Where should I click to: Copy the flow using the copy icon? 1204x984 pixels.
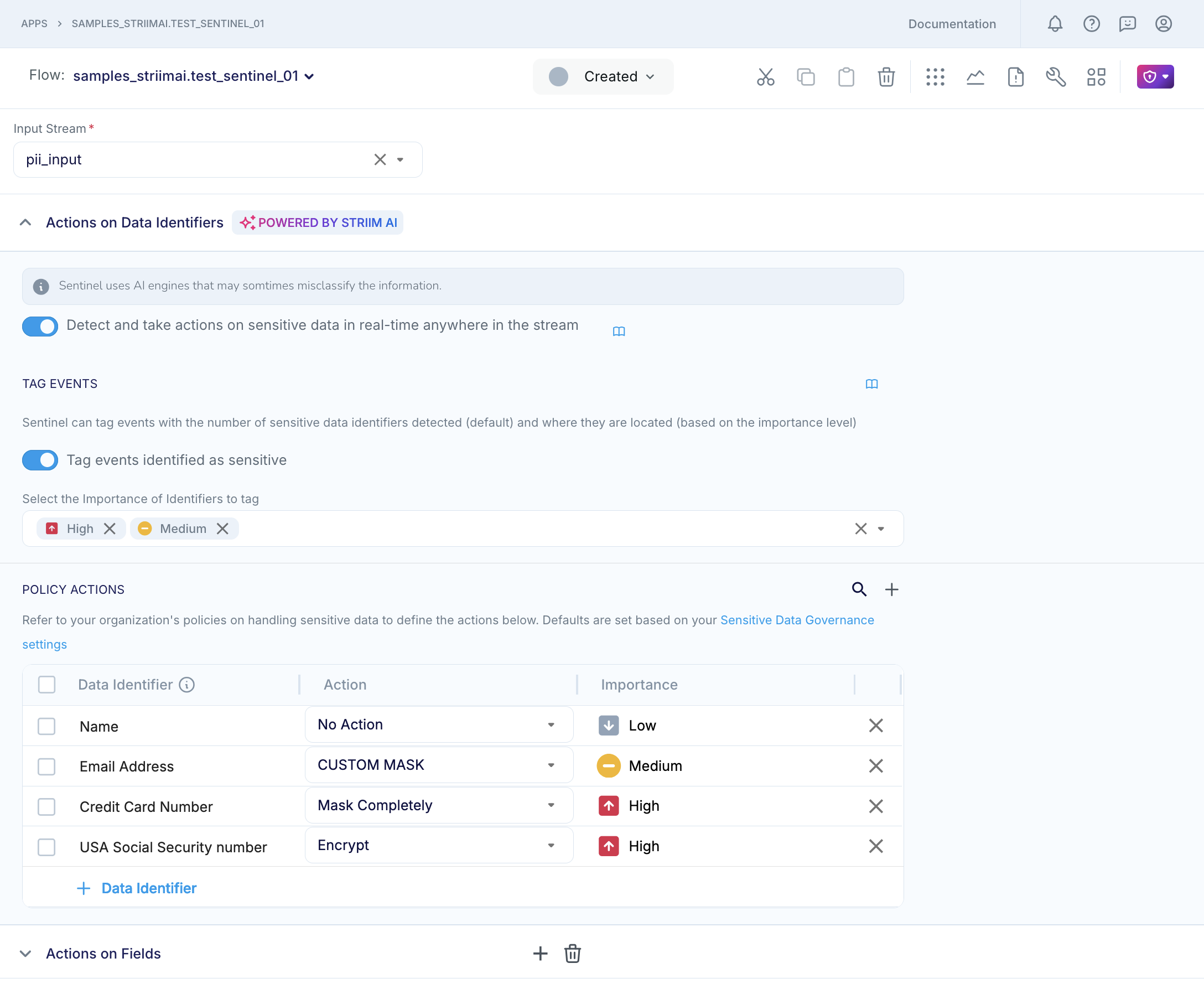click(x=806, y=77)
